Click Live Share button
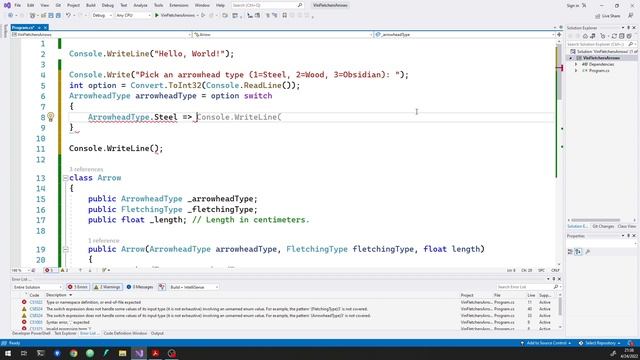Viewport: 640px width, 360px height. click(608, 16)
